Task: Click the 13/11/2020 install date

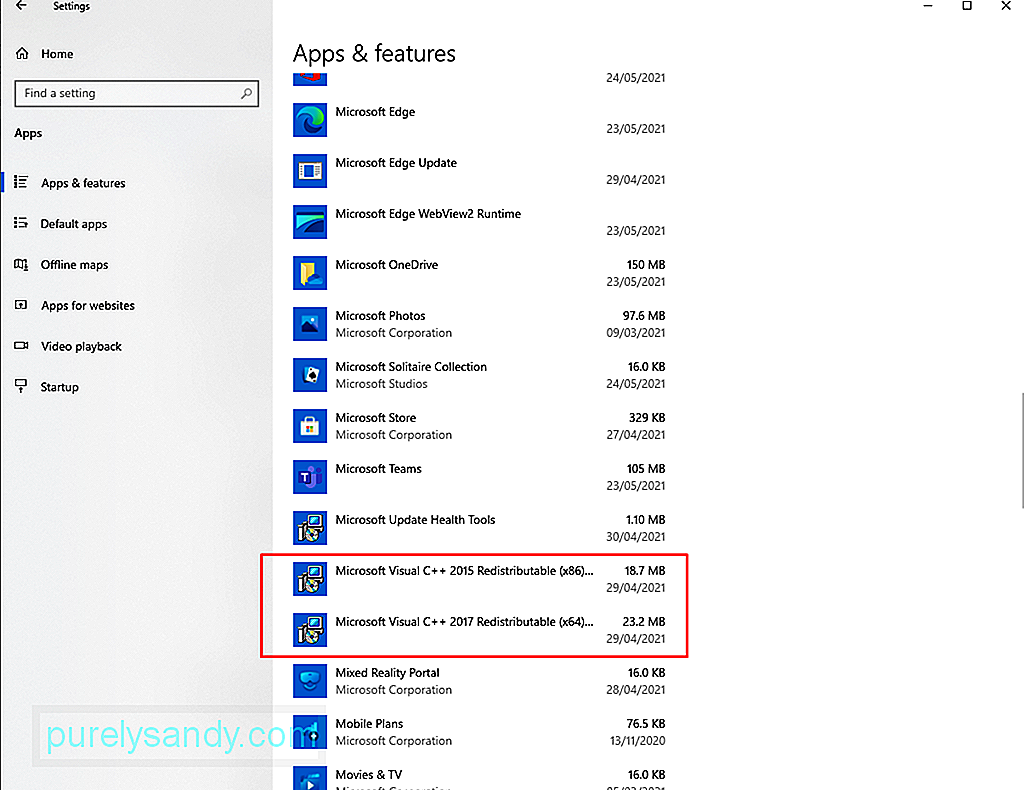Action: click(637, 740)
